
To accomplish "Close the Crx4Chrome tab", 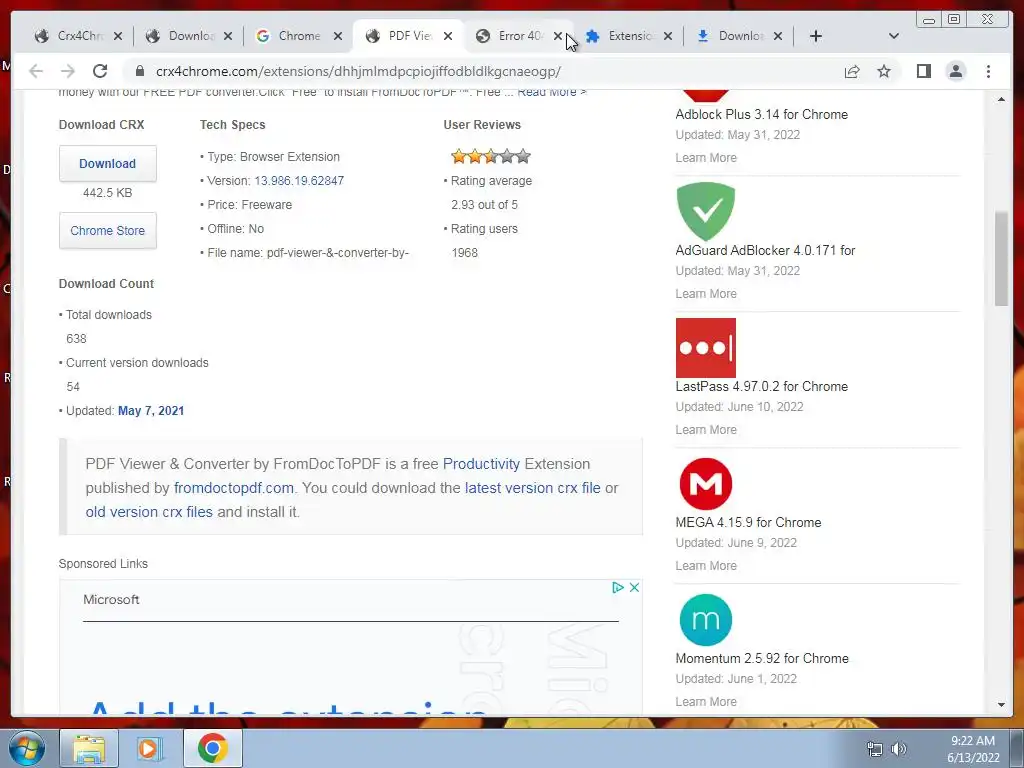I will click(x=118, y=36).
